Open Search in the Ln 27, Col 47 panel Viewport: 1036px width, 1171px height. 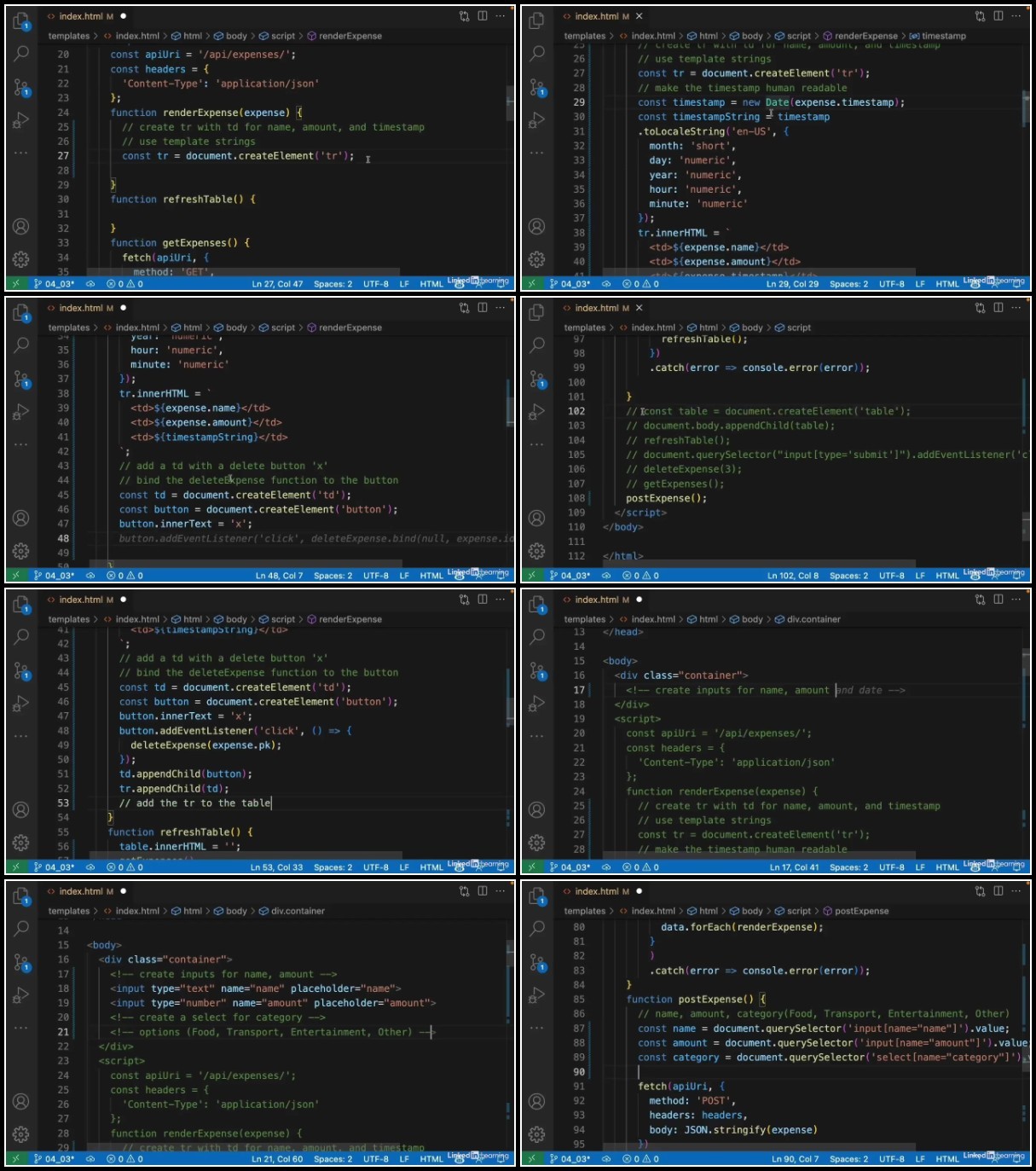21,53
